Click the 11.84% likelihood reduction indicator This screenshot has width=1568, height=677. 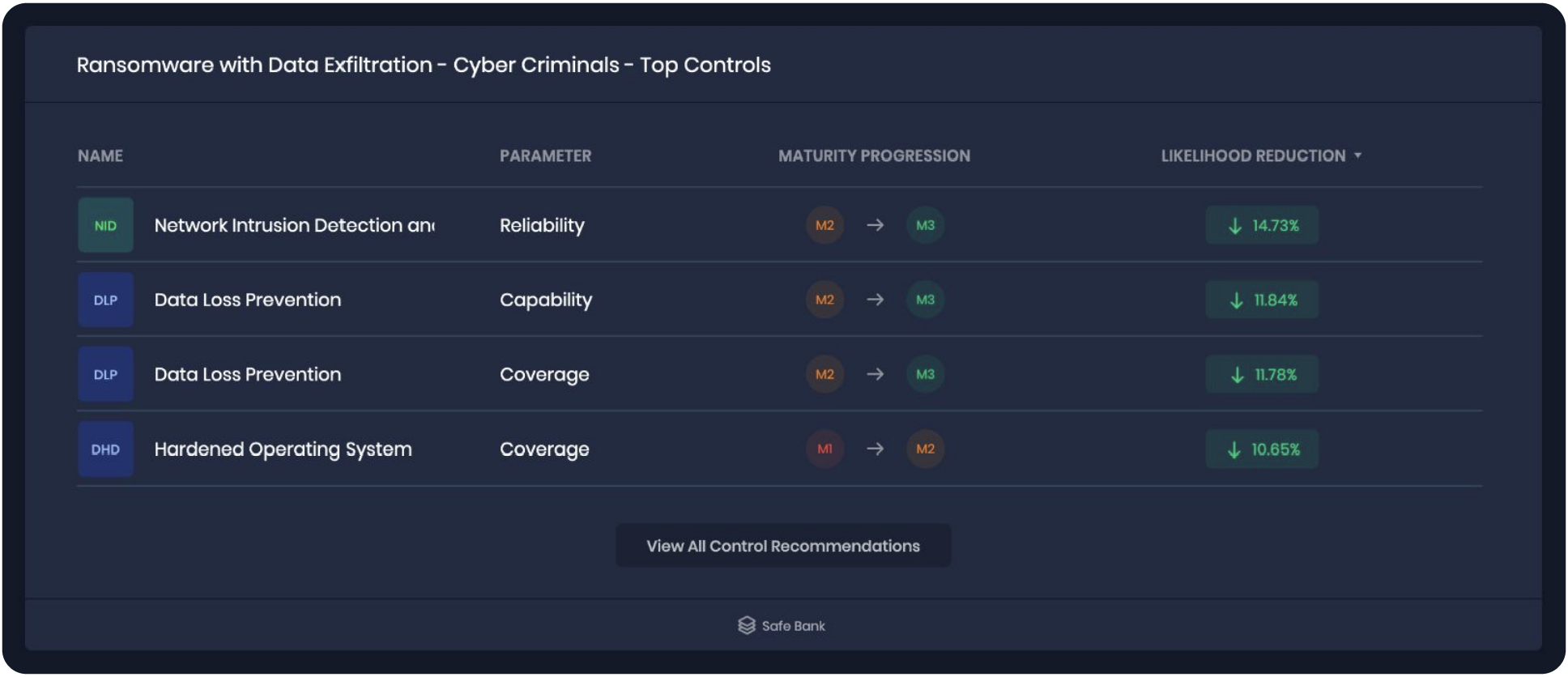[x=1262, y=300]
